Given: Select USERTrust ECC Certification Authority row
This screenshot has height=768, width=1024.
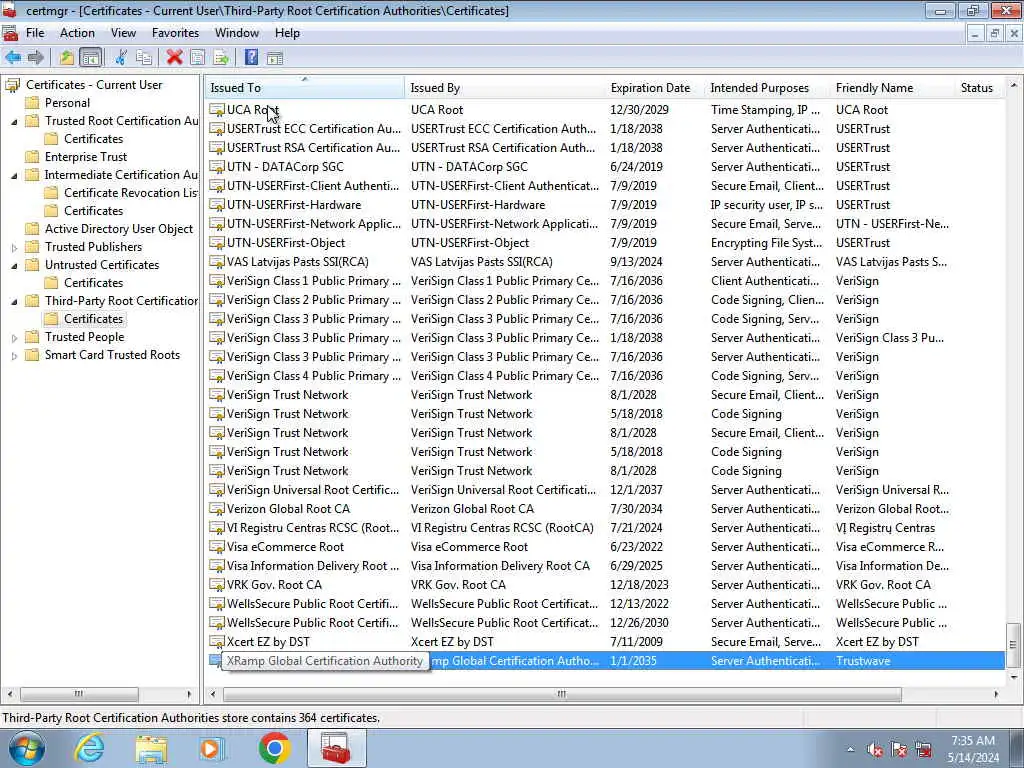Looking at the screenshot, I should pos(605,129).
